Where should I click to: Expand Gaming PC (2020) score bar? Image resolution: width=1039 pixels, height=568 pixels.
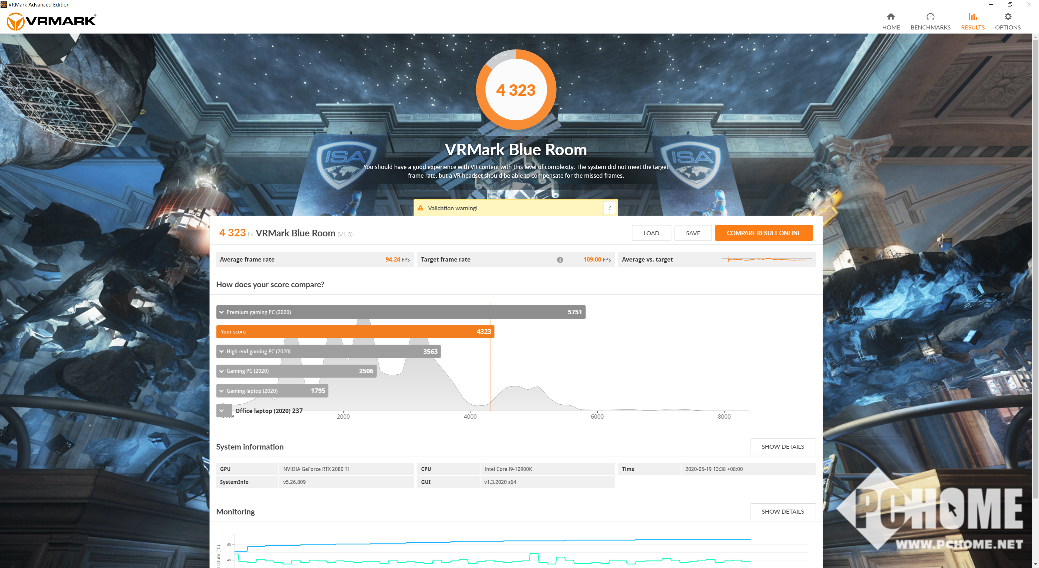pyautogui.click(x=296, y=371)
